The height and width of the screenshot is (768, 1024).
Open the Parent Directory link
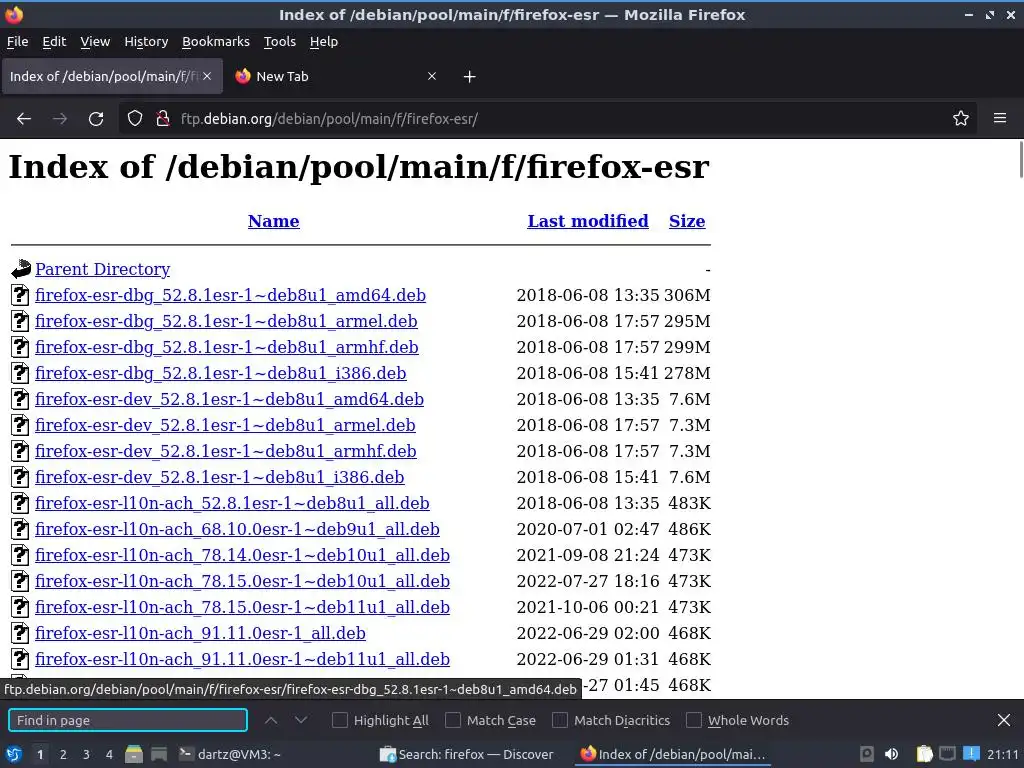pos(103,269)
